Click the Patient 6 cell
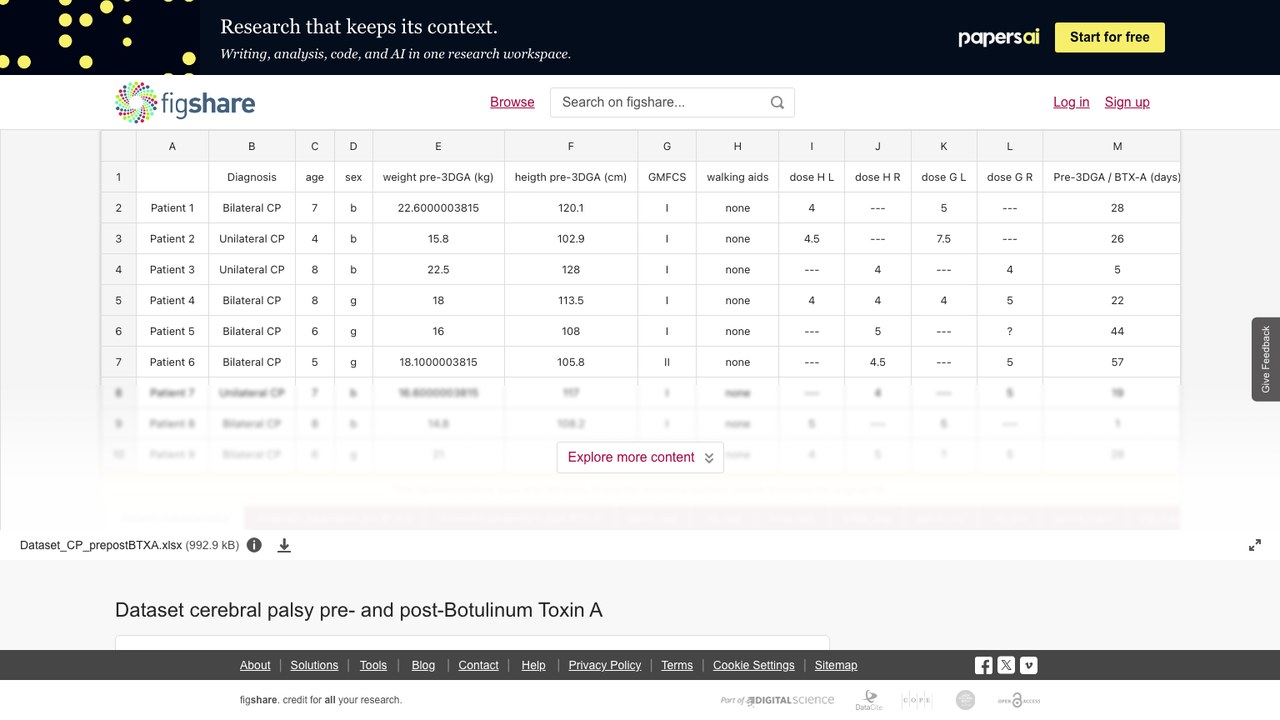1280x720 pixels. 172,362
